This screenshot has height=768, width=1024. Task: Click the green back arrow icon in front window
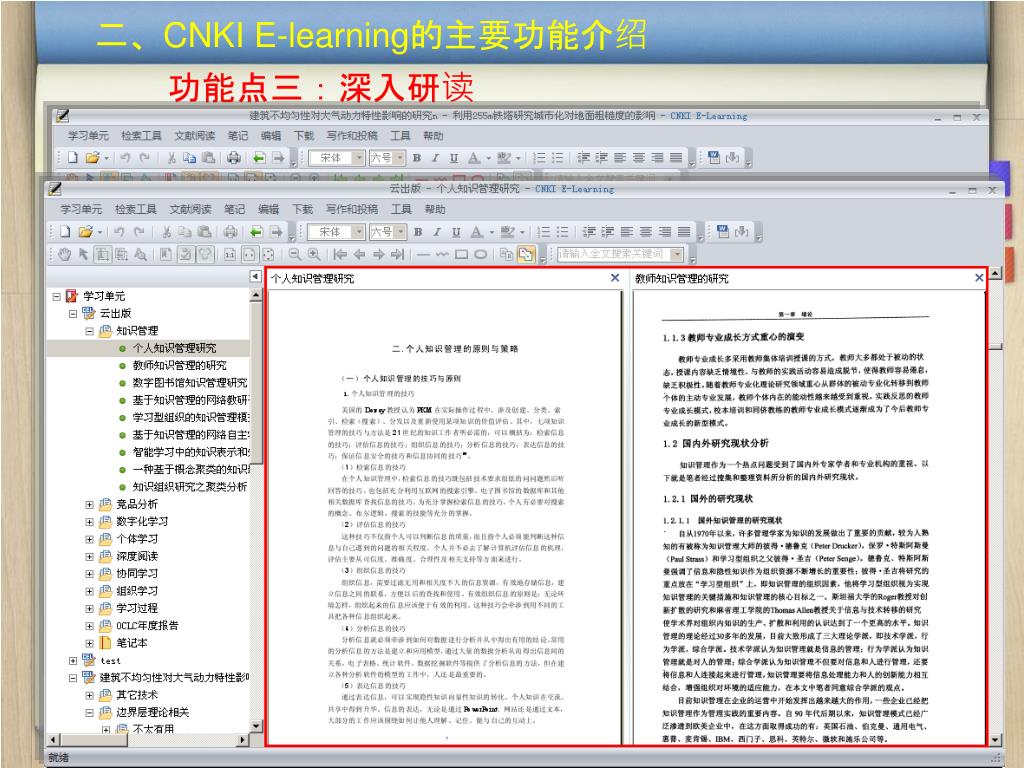[x=256, y=231]
